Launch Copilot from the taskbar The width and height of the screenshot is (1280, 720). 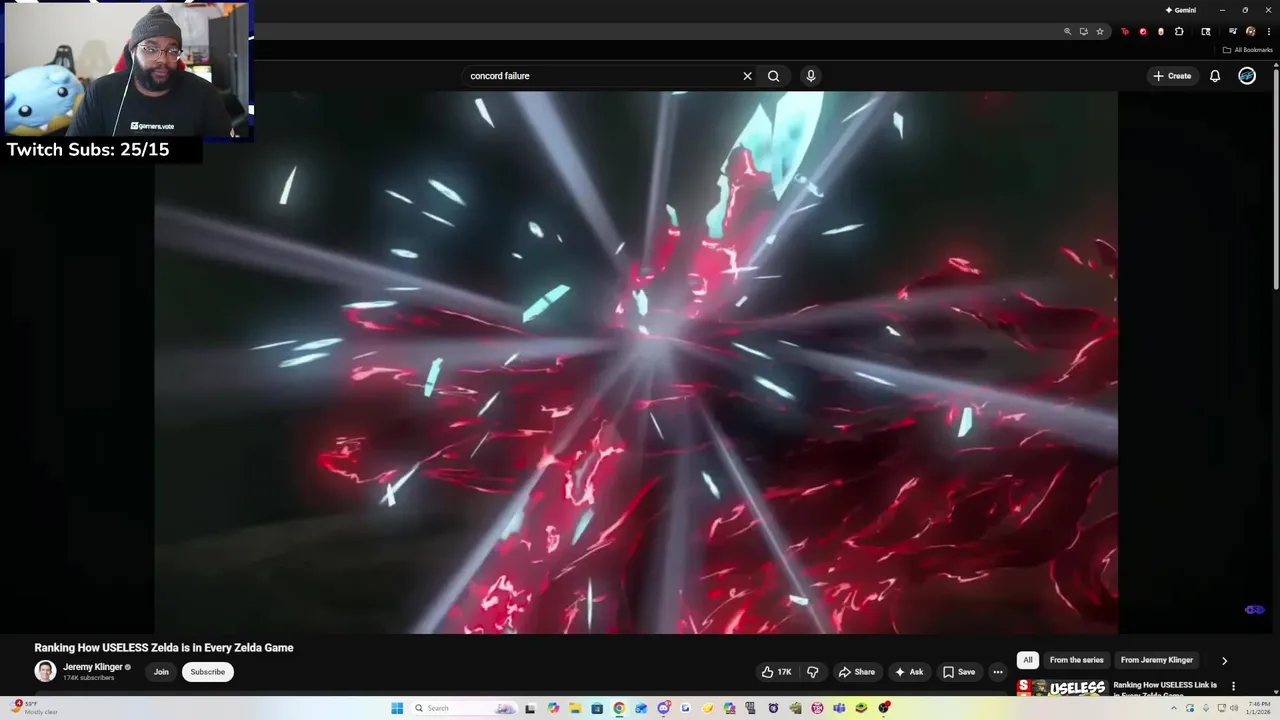tap(553, 708)
